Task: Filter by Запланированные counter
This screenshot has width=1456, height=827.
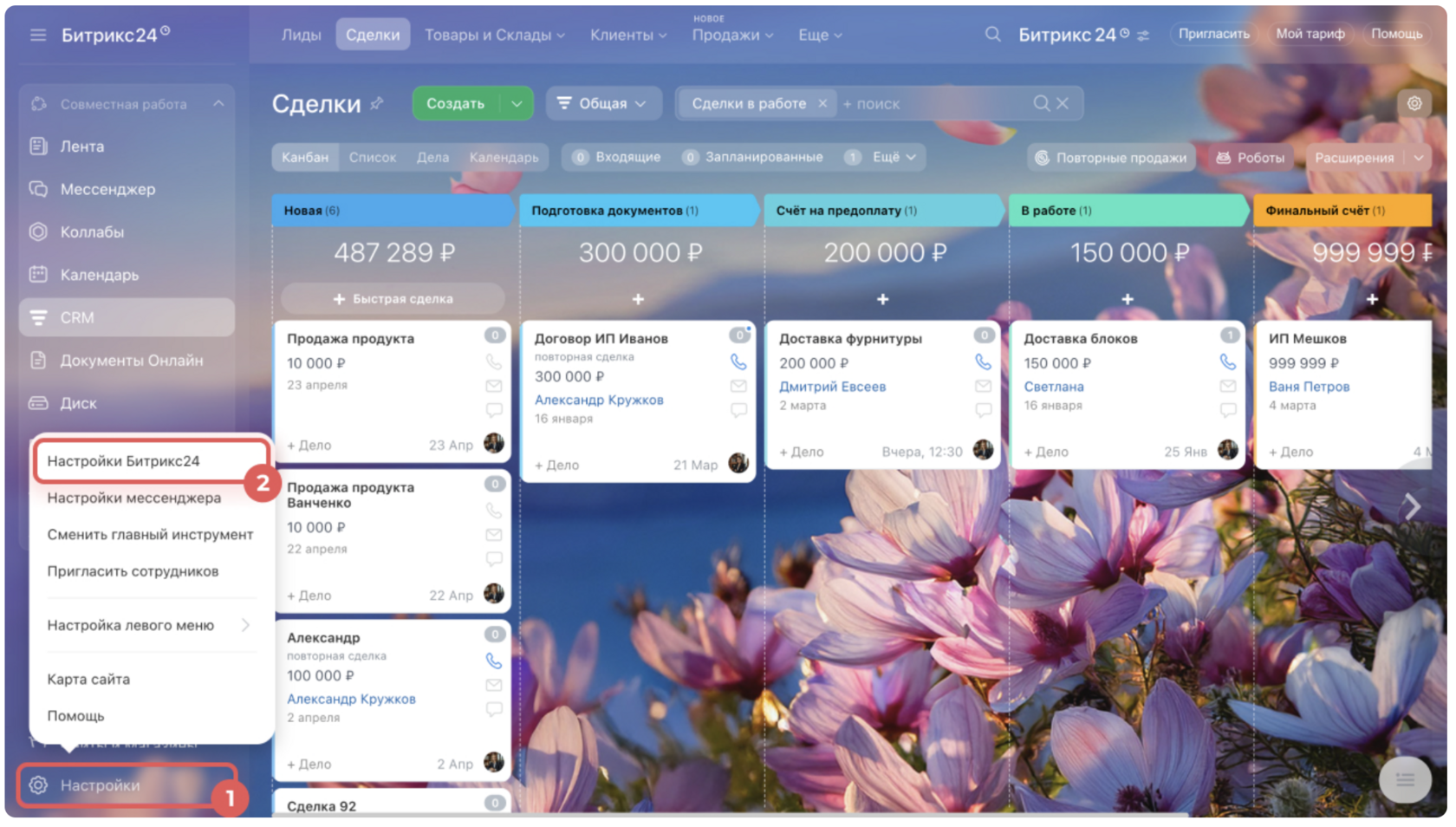Action: [x=752, y=157]
